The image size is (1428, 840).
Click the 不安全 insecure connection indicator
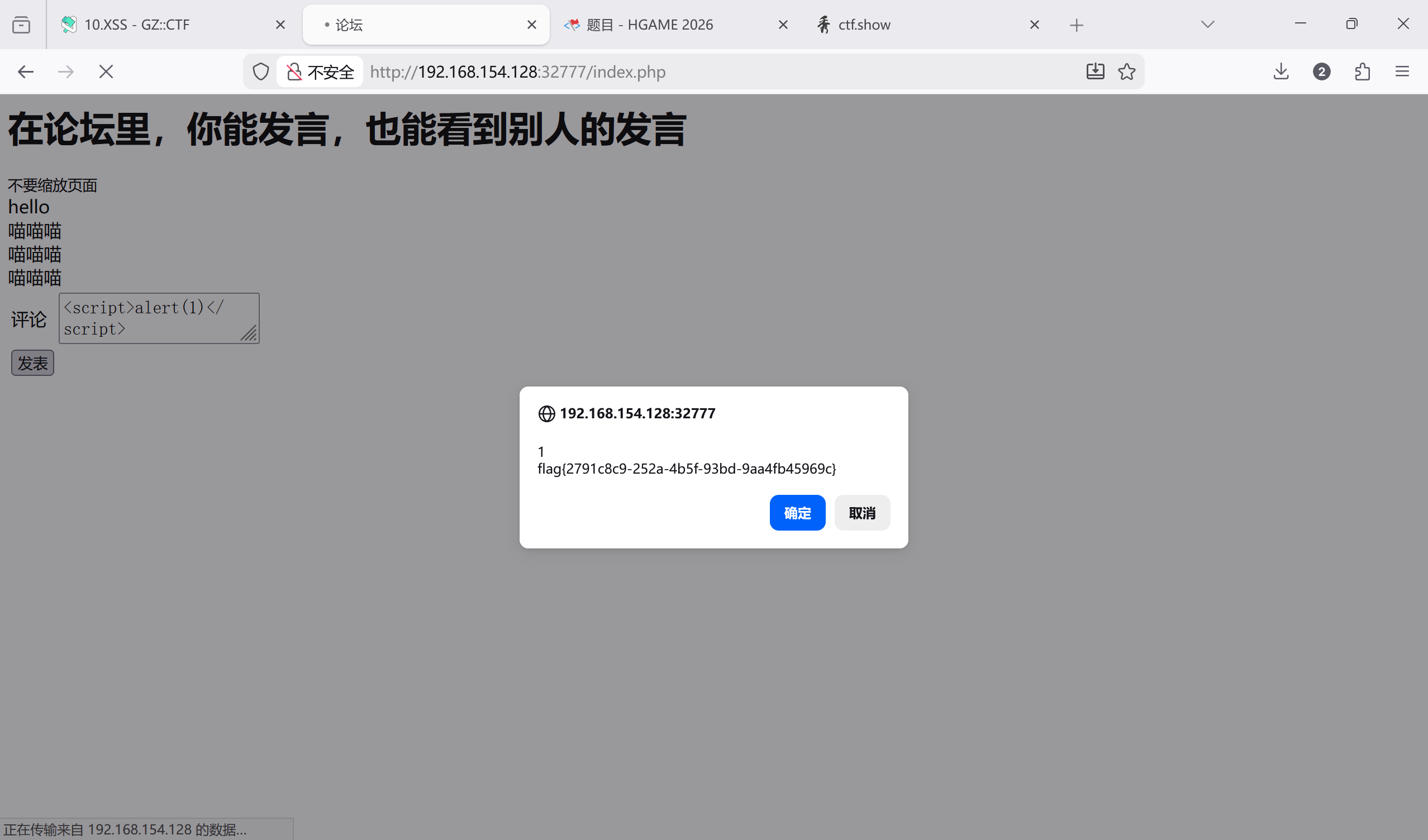pyautogui.click(x=320, y=72)
